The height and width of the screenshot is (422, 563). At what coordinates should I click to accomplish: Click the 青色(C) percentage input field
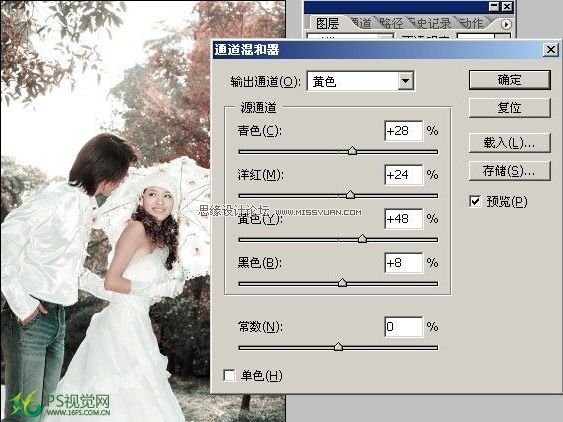point(404,131)
